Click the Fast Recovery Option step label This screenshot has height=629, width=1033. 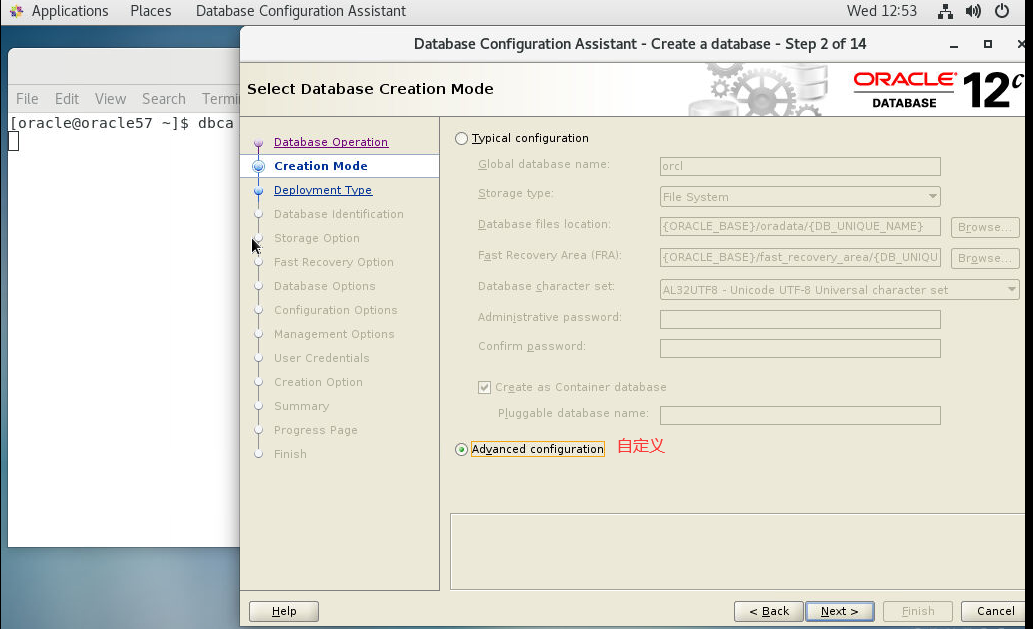(x=334, y=262)
